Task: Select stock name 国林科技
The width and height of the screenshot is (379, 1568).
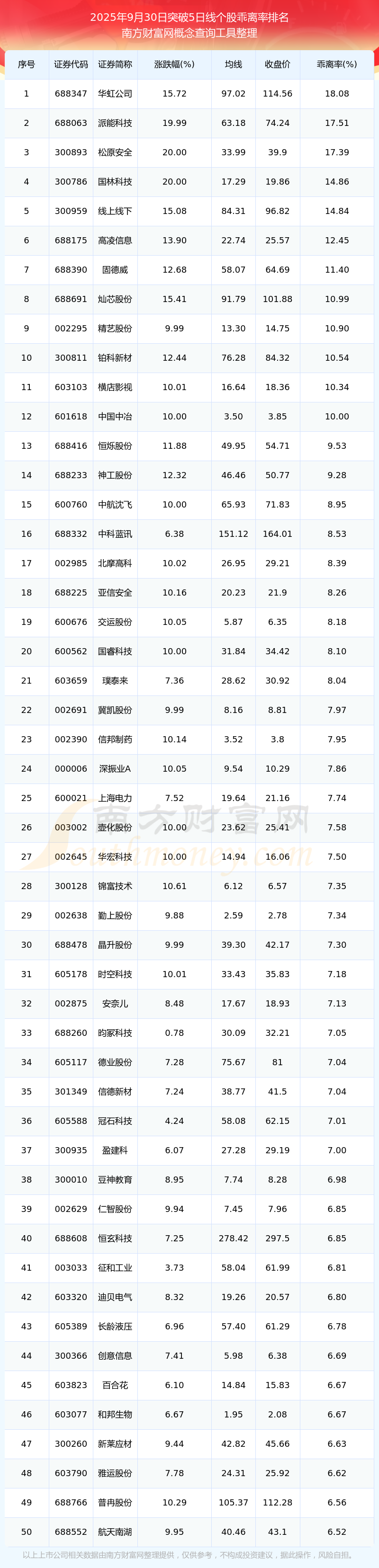Action: pos(115,181)
